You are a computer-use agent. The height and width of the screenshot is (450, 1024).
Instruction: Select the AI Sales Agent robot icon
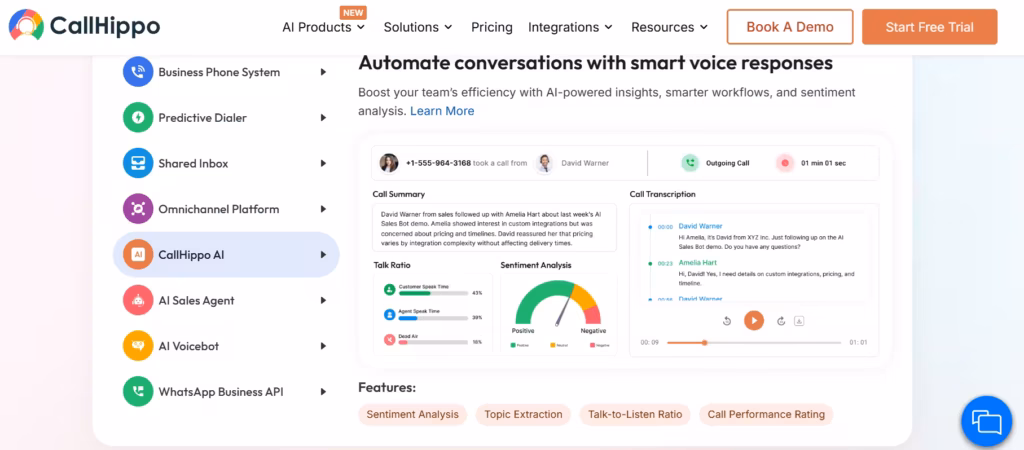[x=138, y=300]
